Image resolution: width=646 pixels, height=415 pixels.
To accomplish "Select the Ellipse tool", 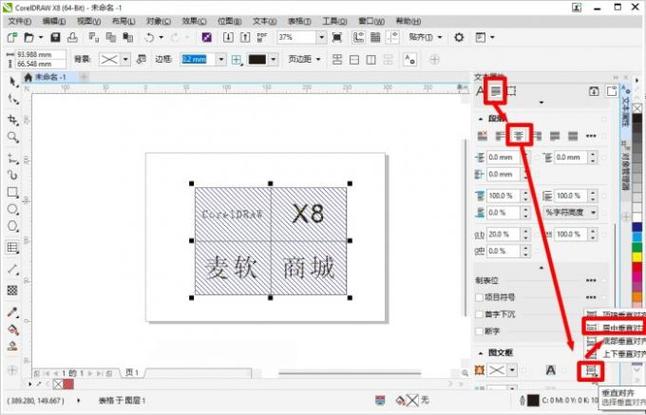I will [x=13, y=209].
